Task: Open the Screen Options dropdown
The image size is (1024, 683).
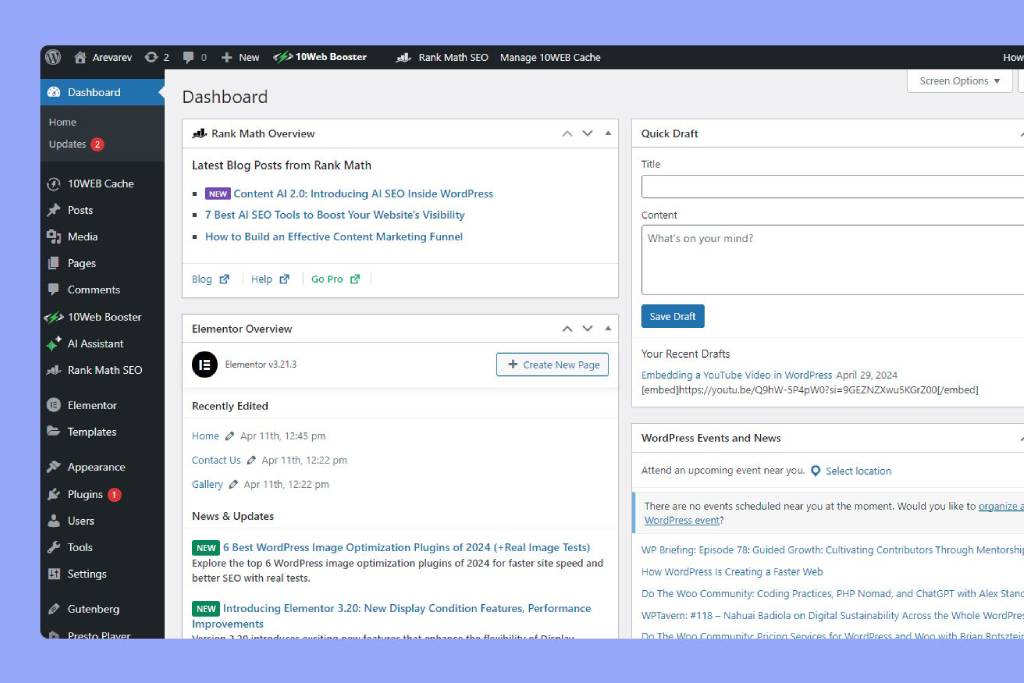Action: pyautogui.click(x=959, y=81)
